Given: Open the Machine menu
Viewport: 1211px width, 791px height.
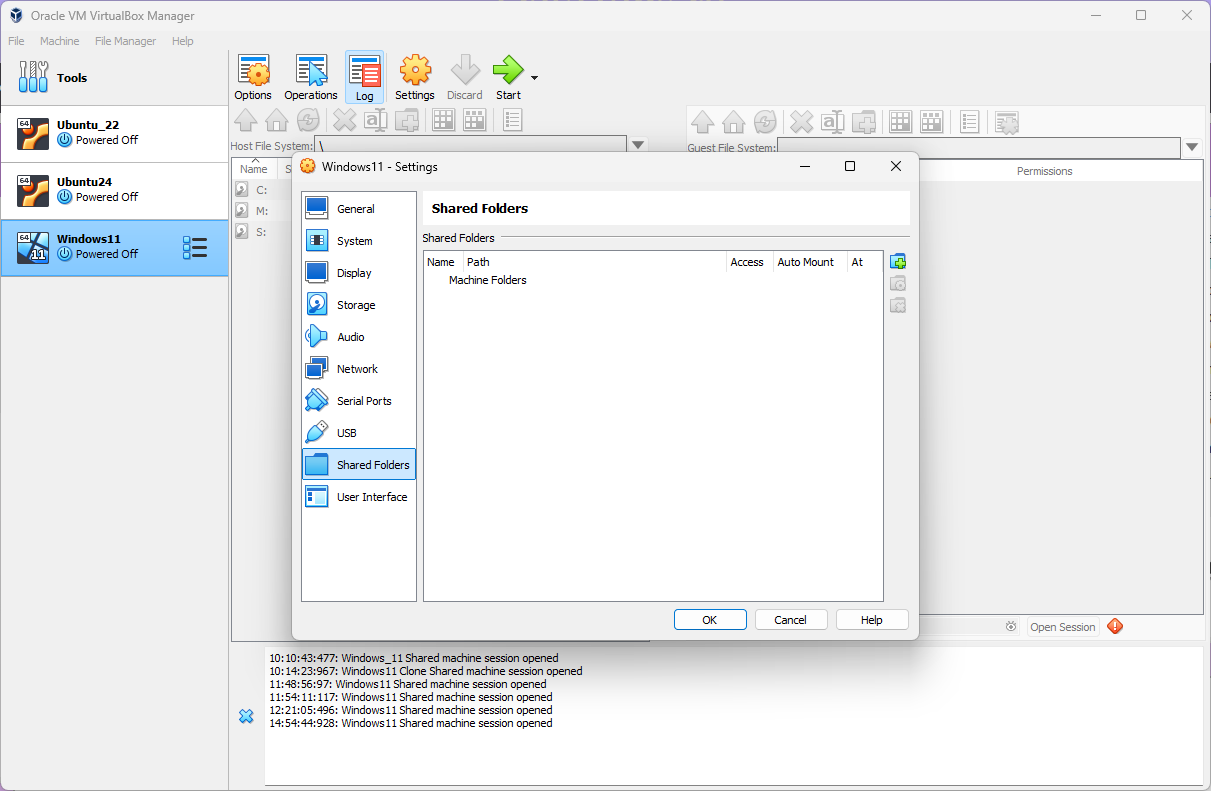Looking at the screenshot, I should 60,41.
